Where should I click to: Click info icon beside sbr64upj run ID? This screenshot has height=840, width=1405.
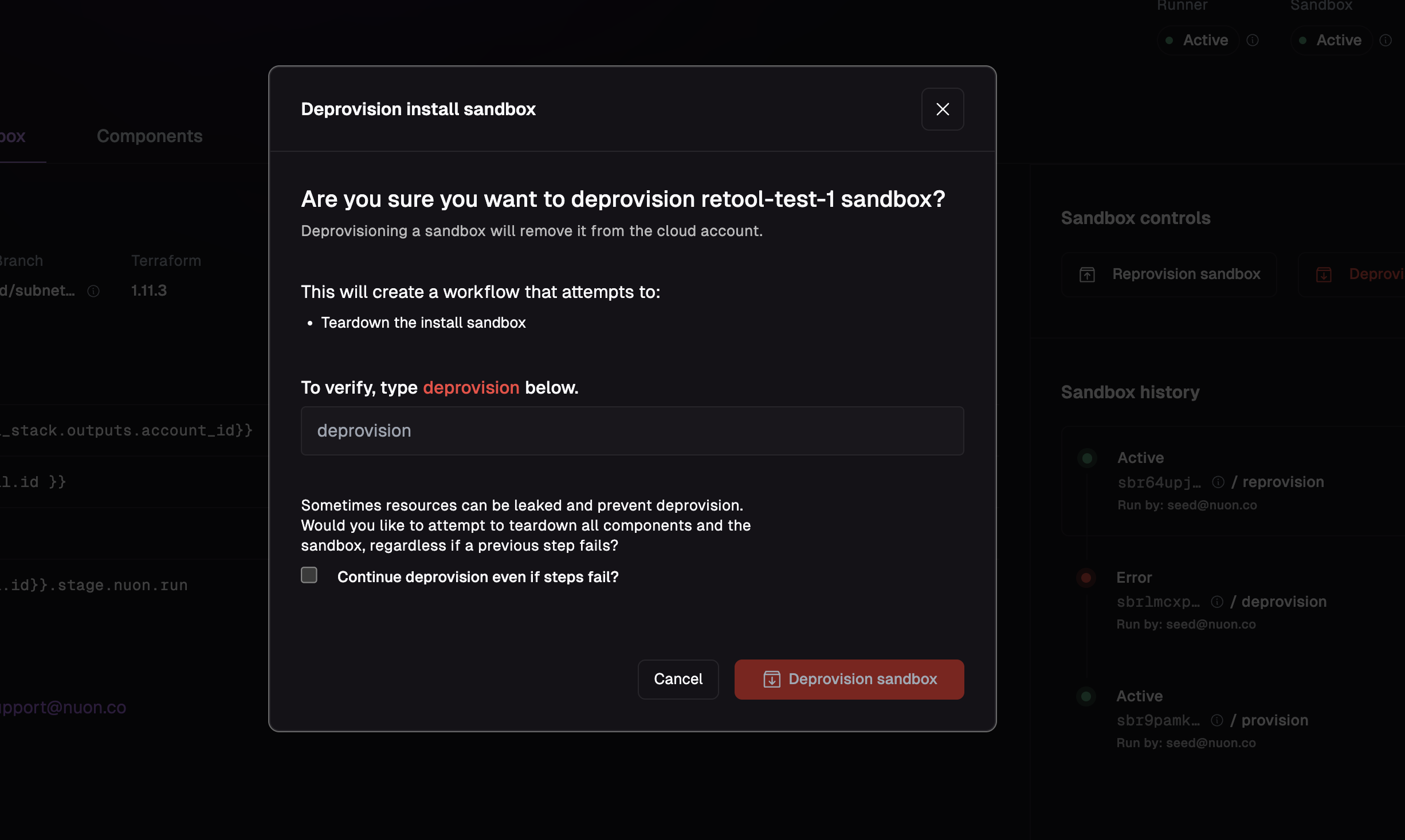(1218, 482)
